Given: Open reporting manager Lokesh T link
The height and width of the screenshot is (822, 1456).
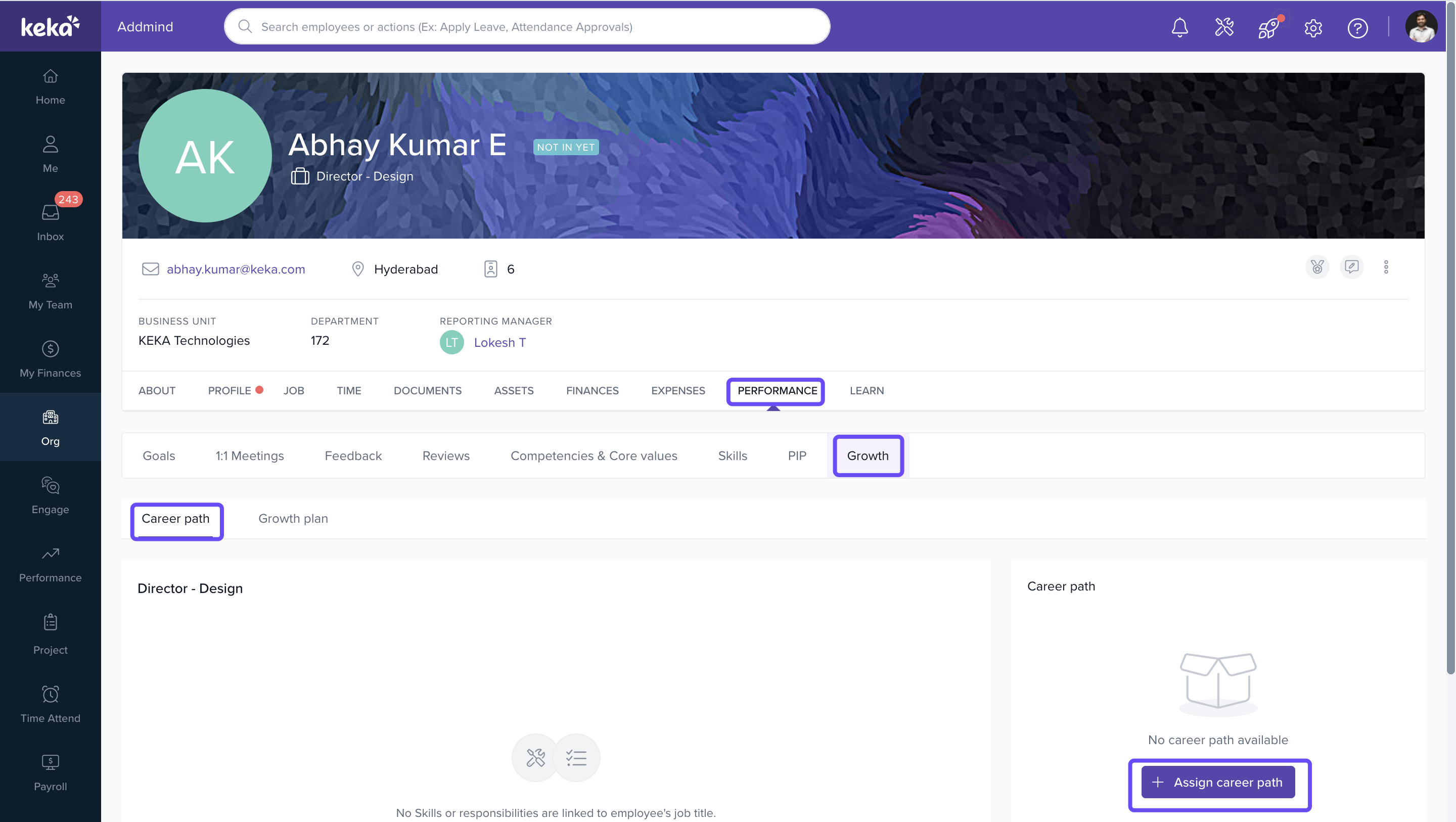Looking at the screenshot, I should (499, 342).
